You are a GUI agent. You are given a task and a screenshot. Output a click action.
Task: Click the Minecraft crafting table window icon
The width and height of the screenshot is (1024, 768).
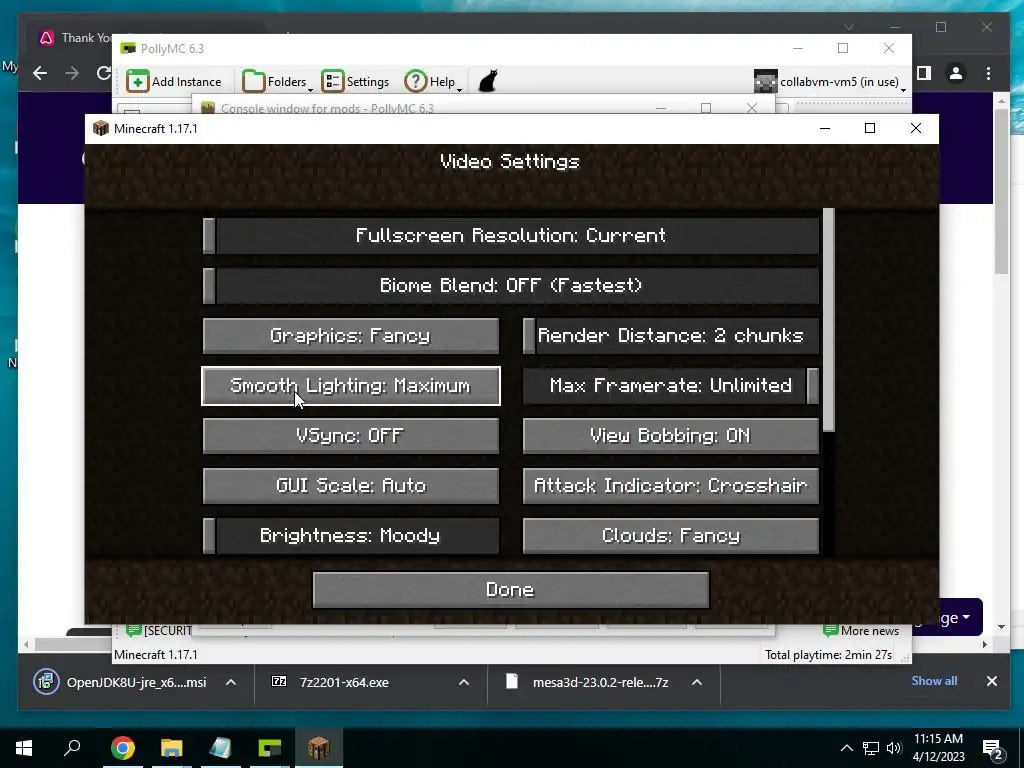tap(101, 128)
